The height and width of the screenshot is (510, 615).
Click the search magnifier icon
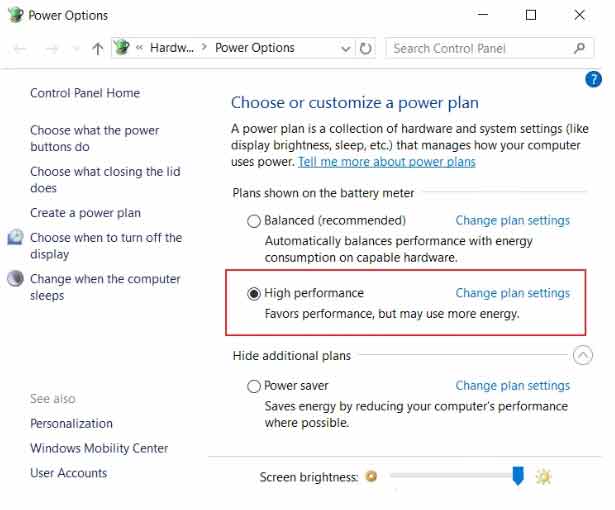[x=580, y=48]
